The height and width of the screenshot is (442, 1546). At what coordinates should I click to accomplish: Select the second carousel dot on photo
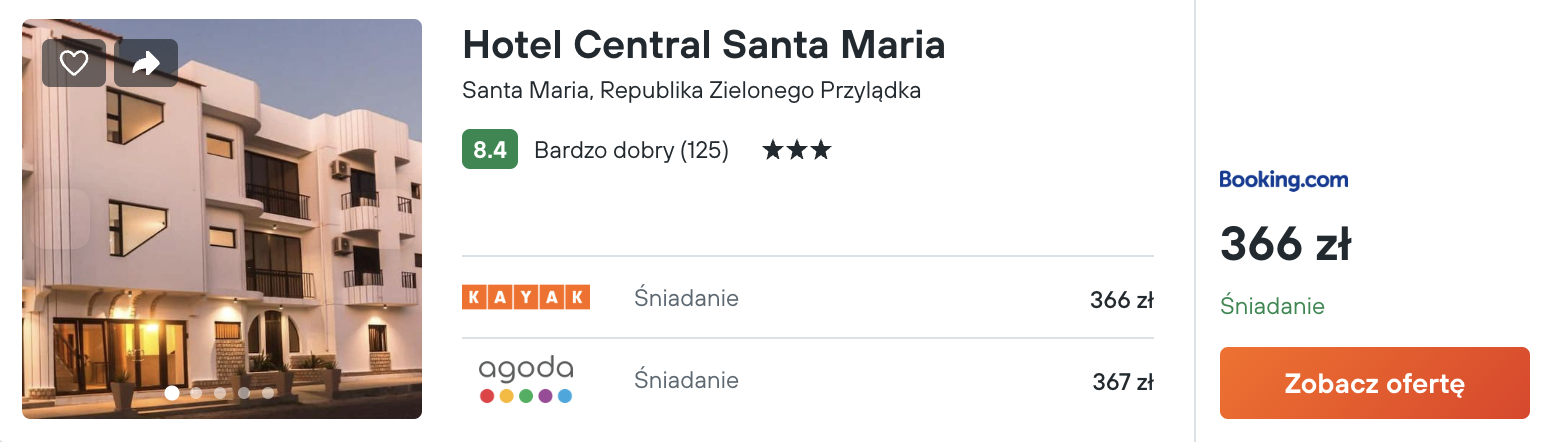pos(196,393)
